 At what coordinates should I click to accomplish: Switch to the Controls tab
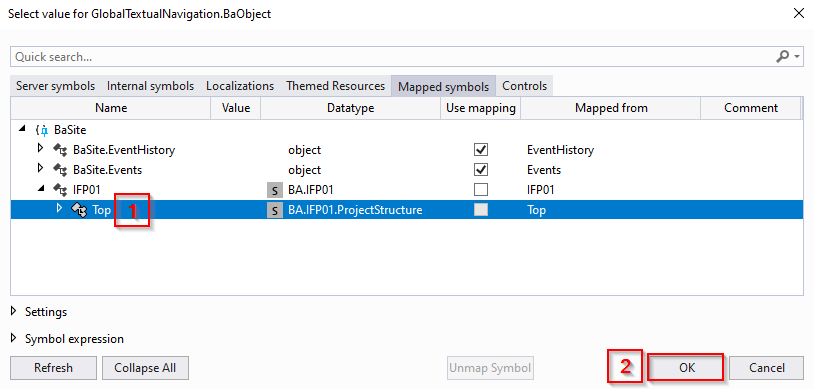(x=524, y=86)
